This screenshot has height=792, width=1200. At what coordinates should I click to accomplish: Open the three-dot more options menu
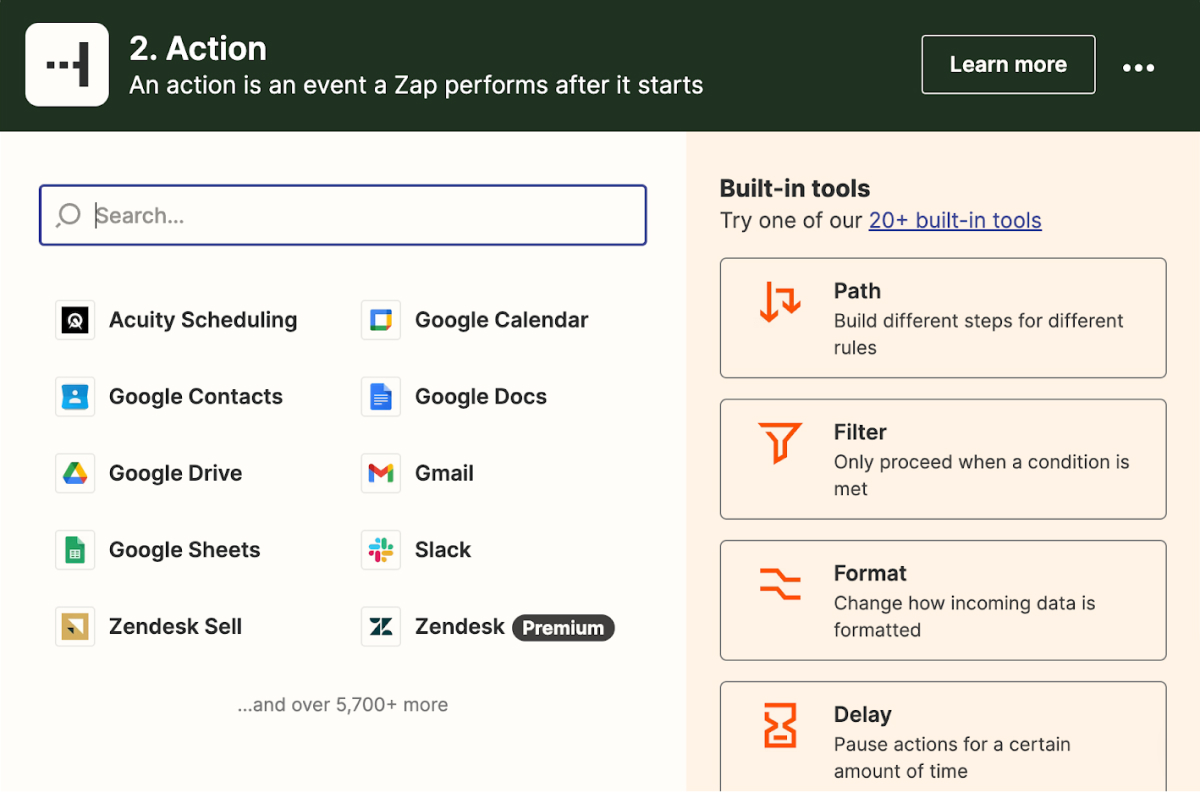(1138, 67)
